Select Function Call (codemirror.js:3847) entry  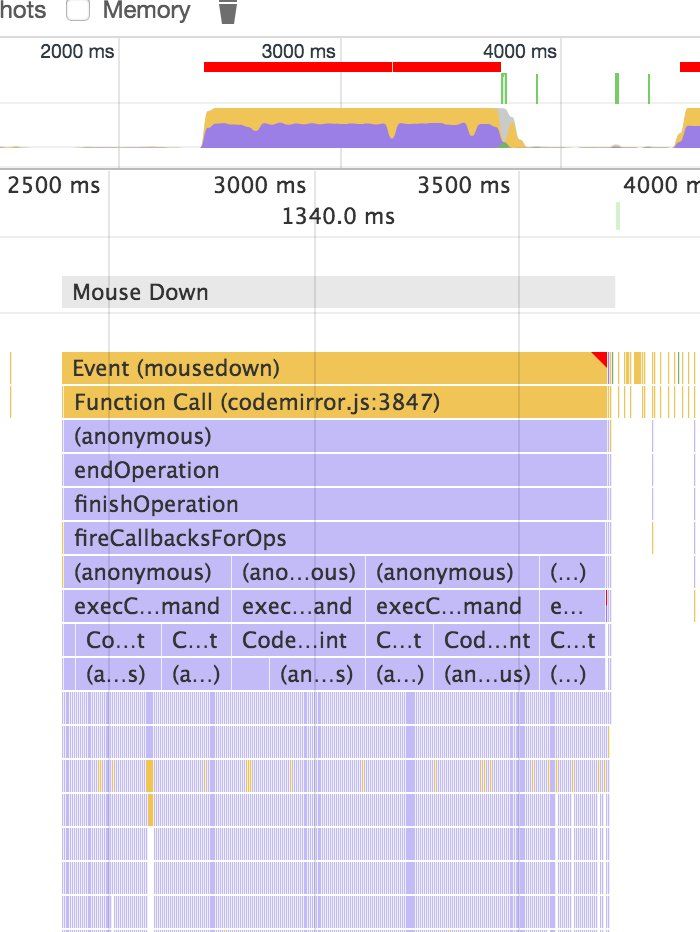335,402
